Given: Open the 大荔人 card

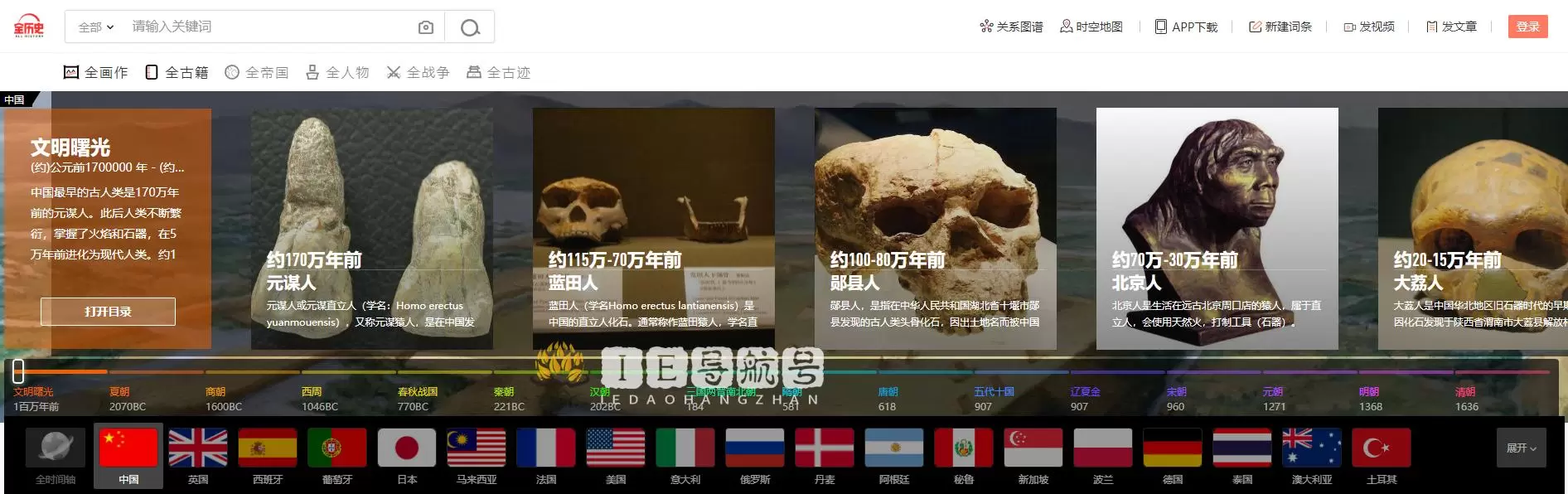Looking at the screenshot, I should [x=1473, y=228].
